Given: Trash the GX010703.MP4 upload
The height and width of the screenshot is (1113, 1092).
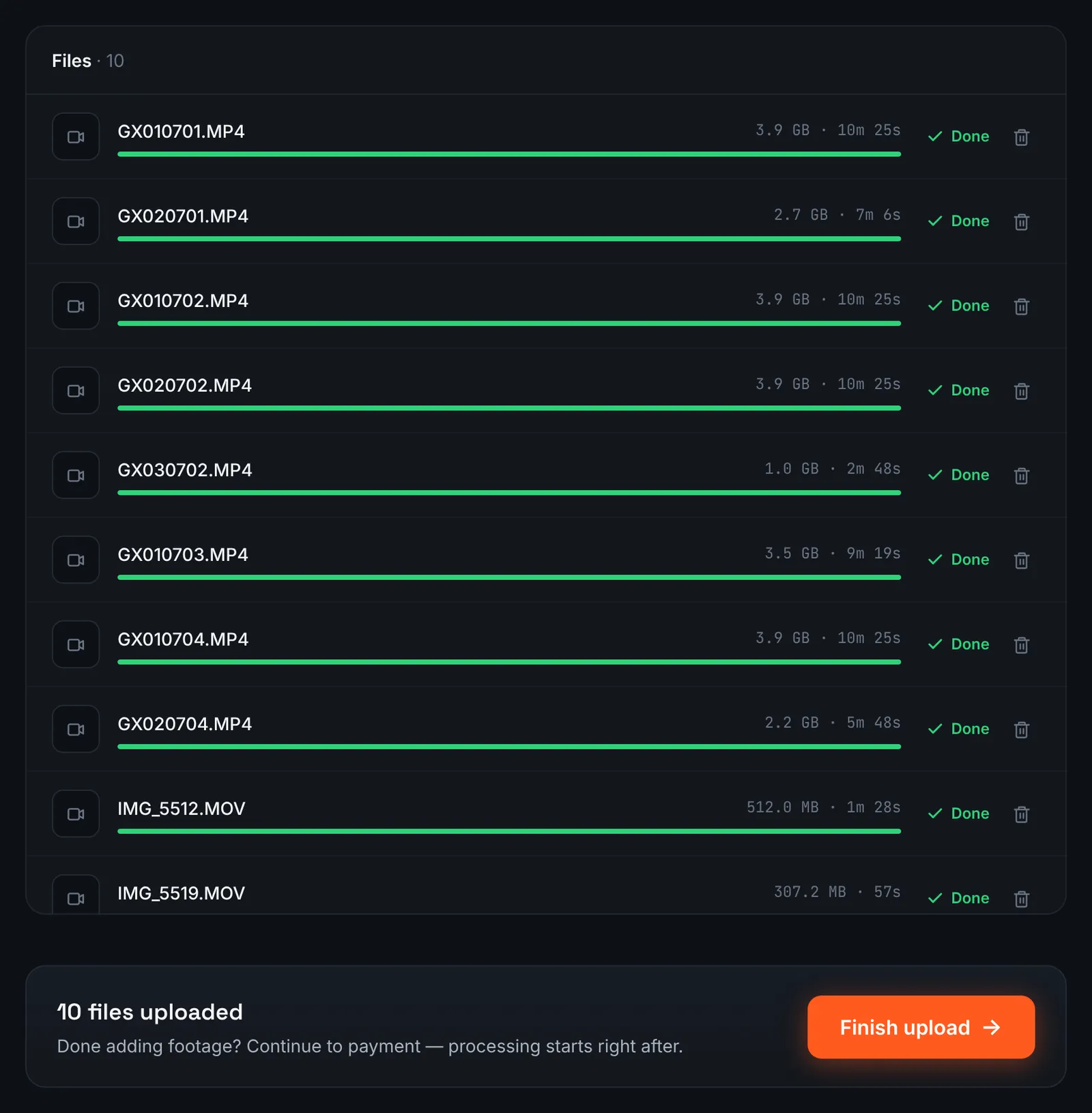Looking at the screenshot, I should 1021,560.
